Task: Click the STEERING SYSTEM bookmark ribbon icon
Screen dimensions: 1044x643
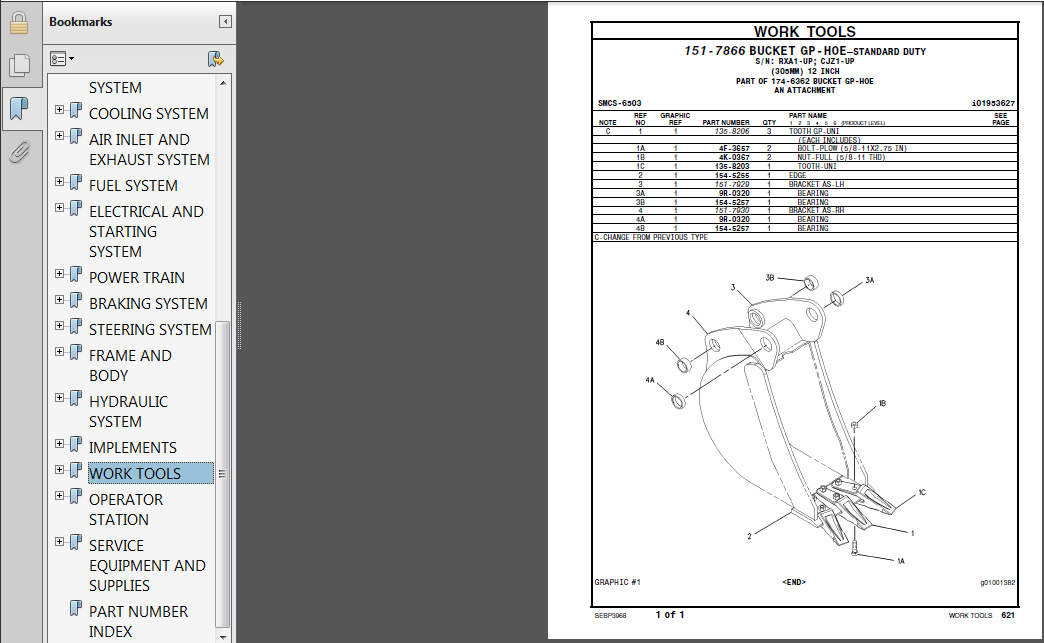Action: tap(76, 326)
